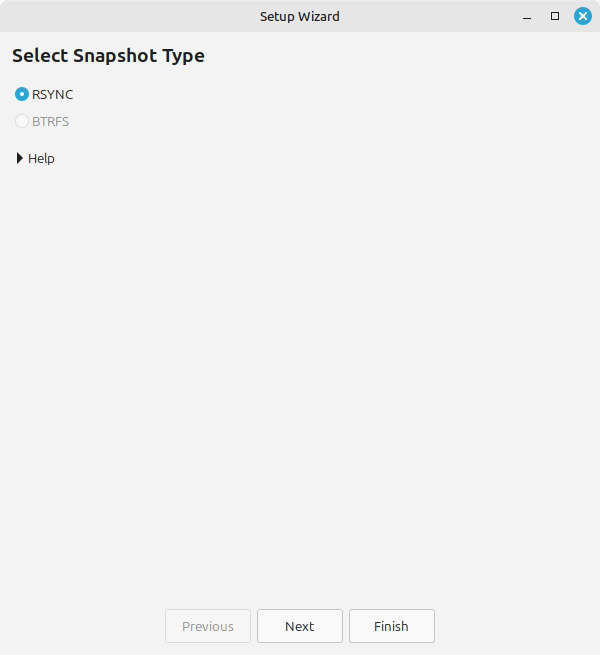600x655 pixels.
Task: Minimize the Setup Wizard window
Action: pos(527,17)
